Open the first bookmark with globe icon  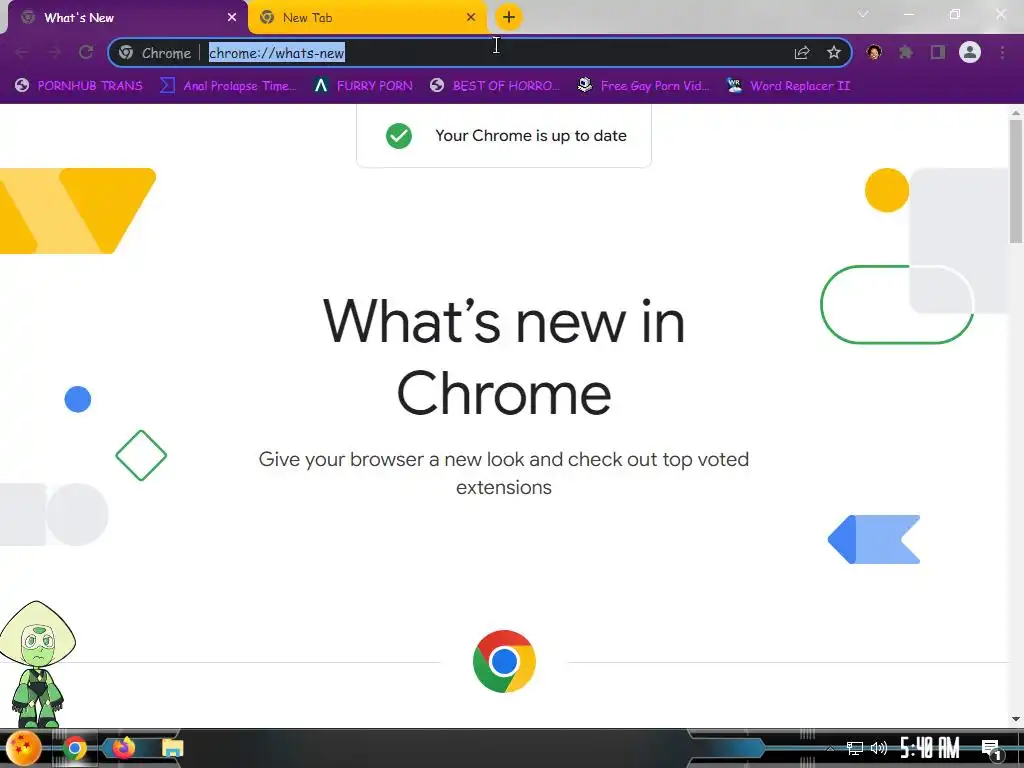tap(78, 86)
